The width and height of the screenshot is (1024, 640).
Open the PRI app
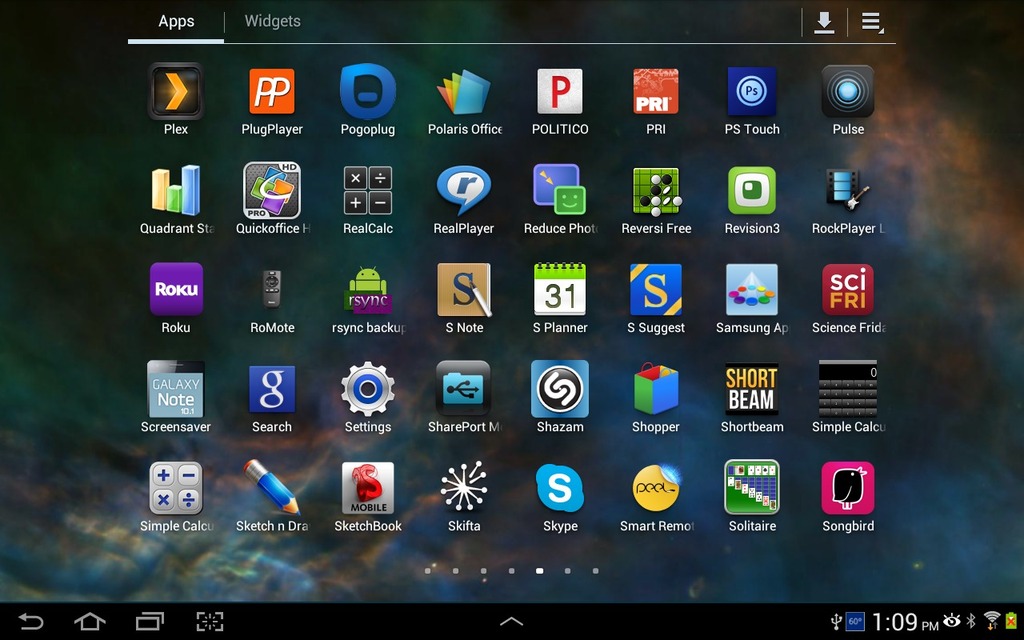(x=656, y=91)
